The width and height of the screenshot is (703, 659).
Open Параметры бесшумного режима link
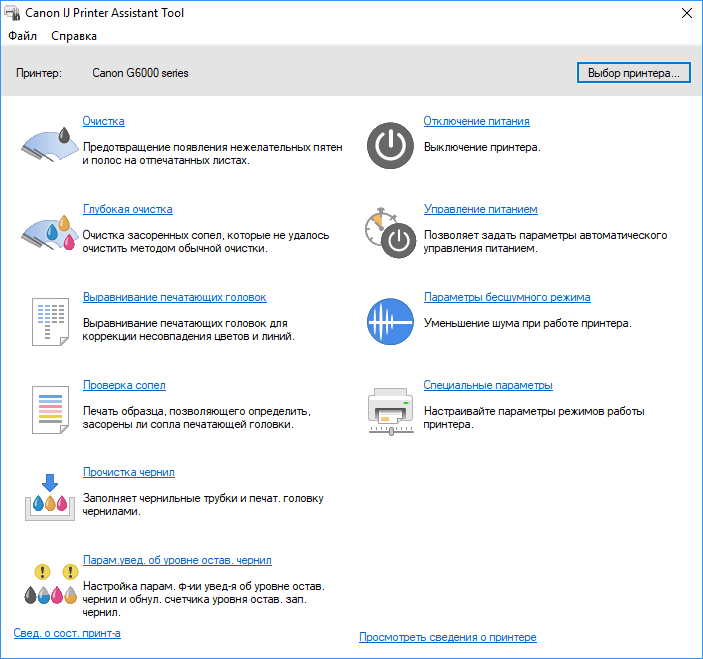(507, 297)
